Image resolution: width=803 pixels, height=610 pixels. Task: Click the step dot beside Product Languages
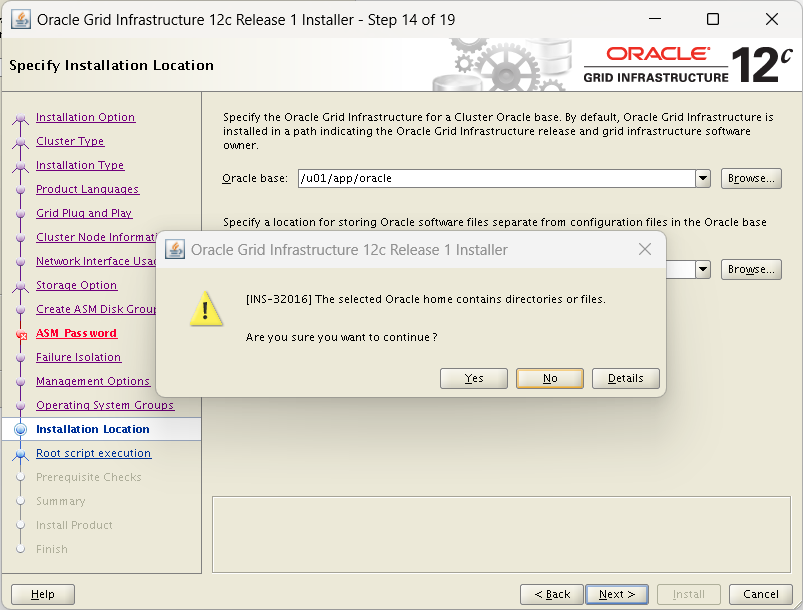pos(20,190)
